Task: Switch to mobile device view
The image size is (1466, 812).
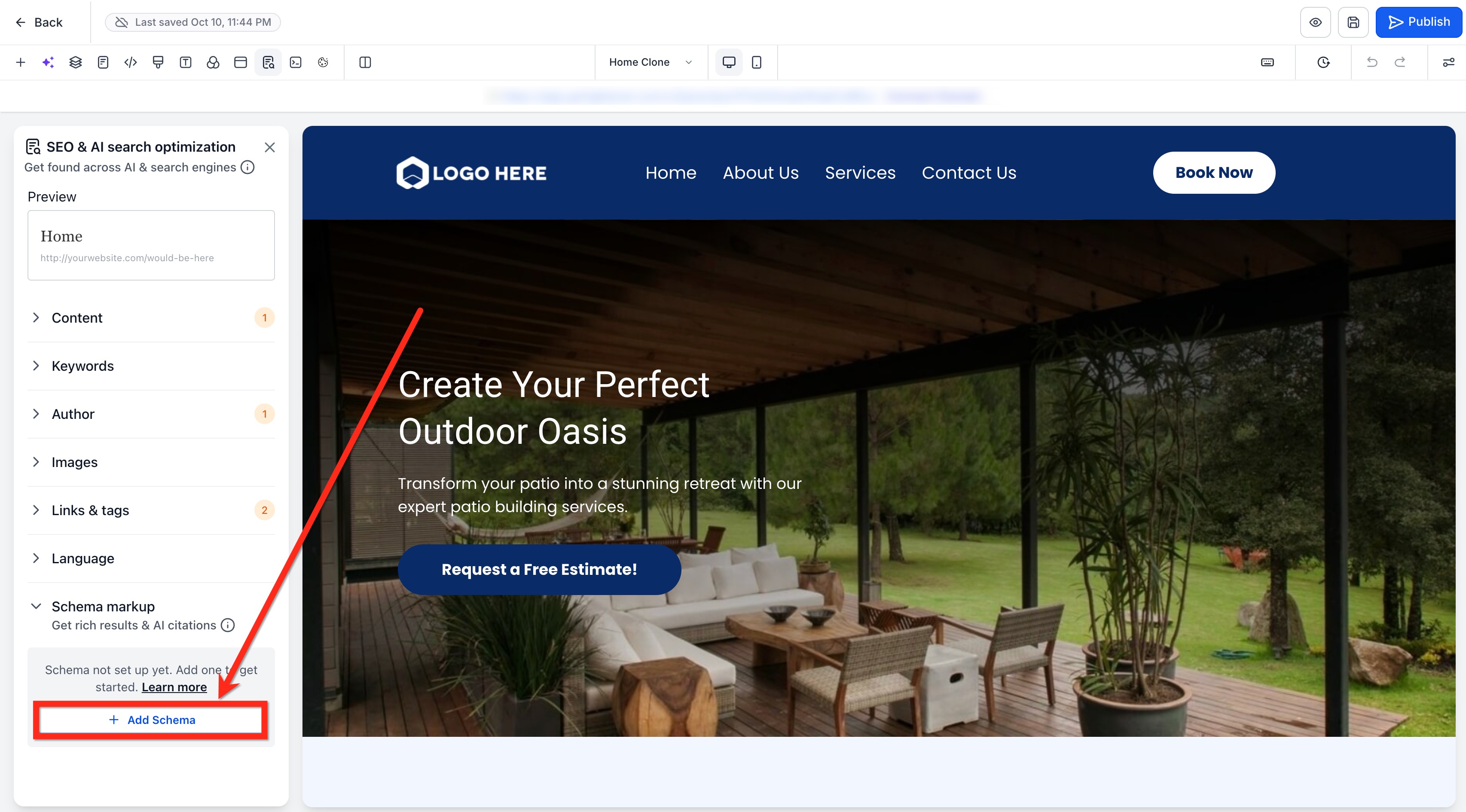Action: [x=756, y=62]
